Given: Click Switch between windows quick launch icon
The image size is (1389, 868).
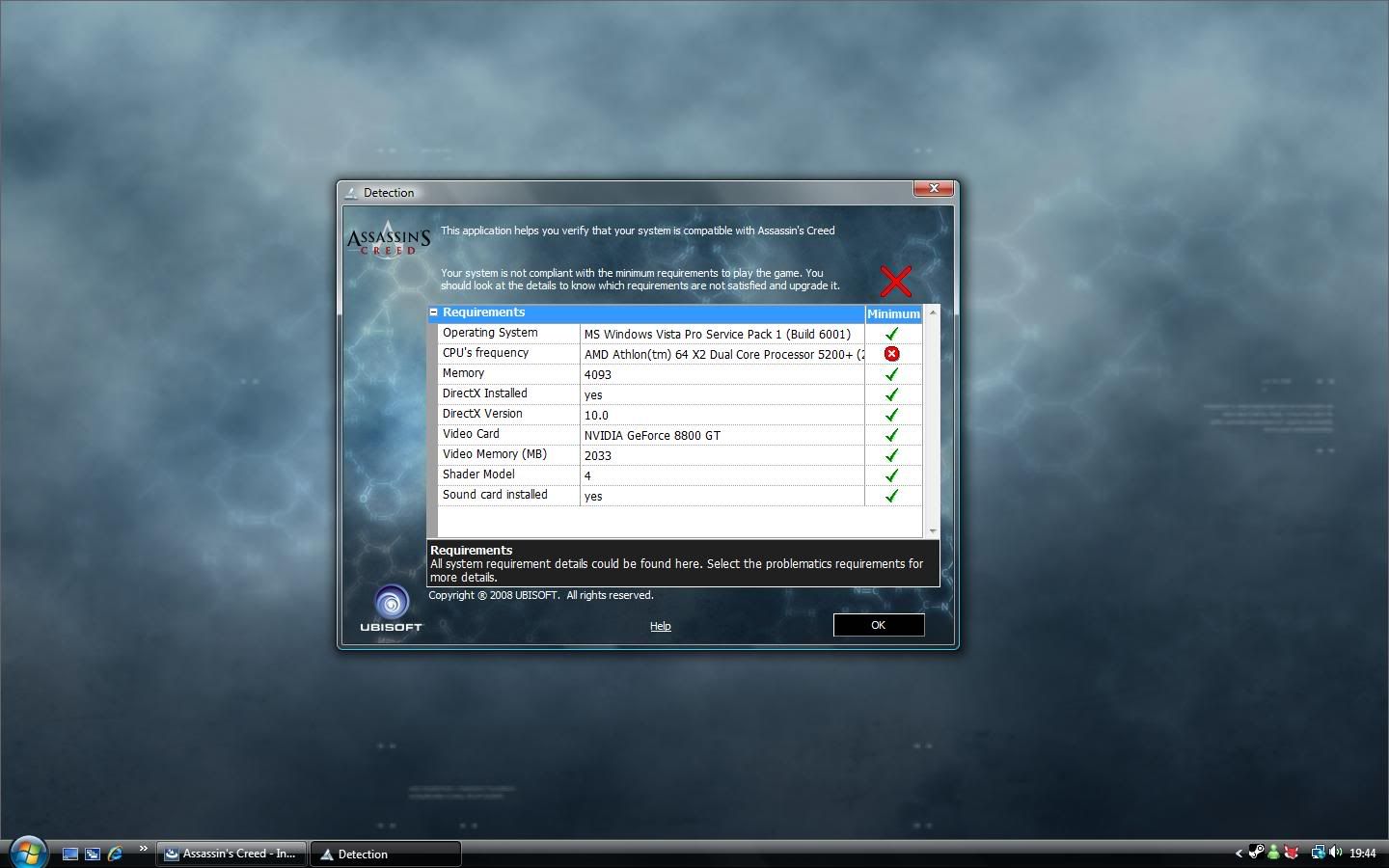Looking at the screenshot, I should tap(93, 854).
